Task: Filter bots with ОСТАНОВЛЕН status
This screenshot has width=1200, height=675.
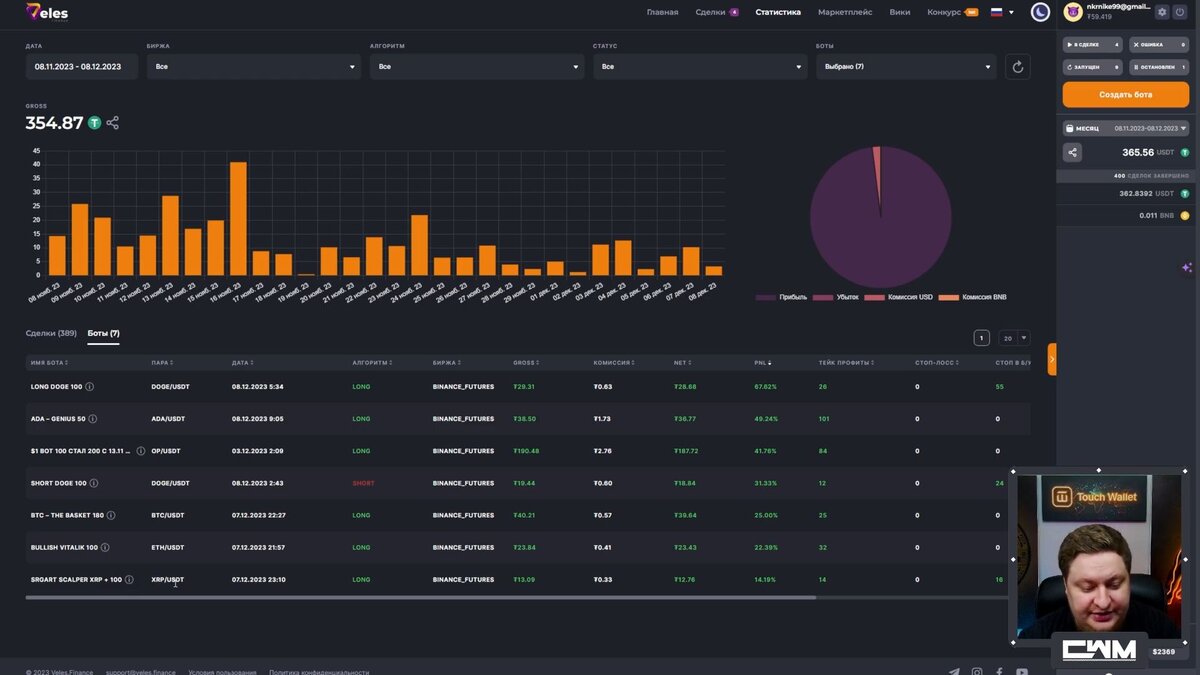Action: [1159, 67]
